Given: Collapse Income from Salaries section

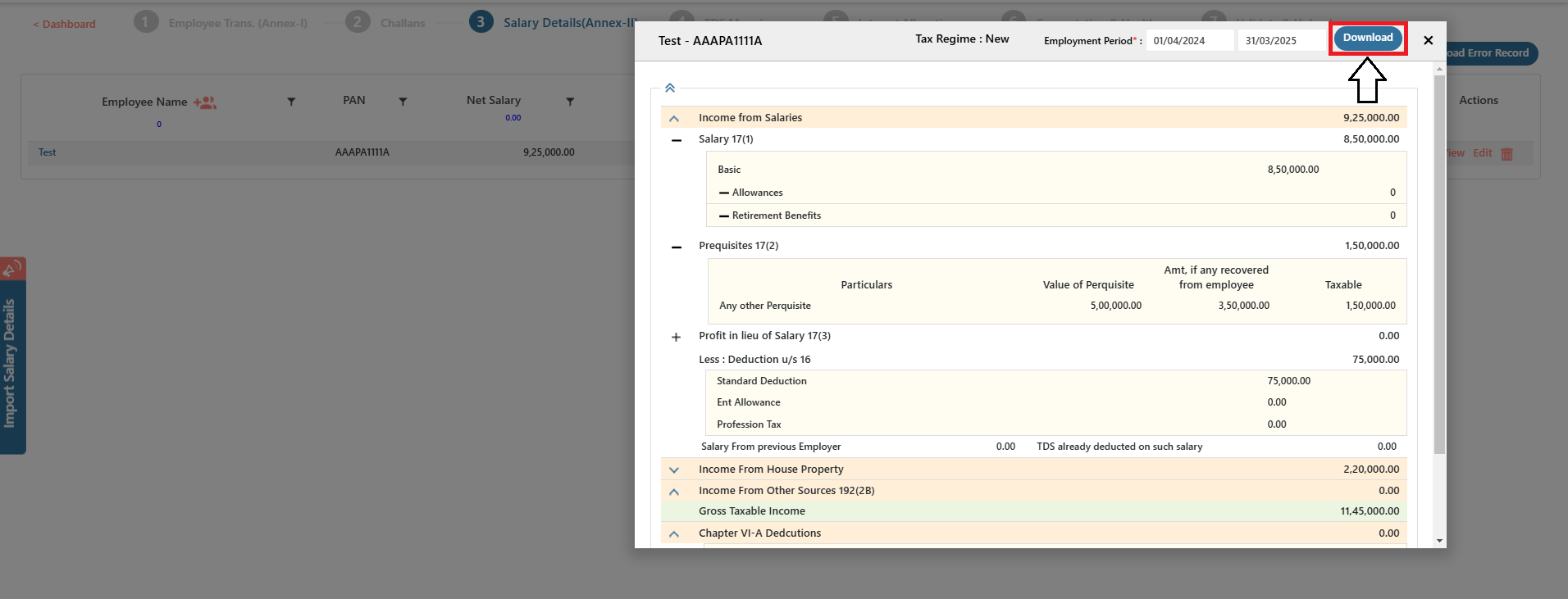Looking at the screenshot, I should 674,118.
